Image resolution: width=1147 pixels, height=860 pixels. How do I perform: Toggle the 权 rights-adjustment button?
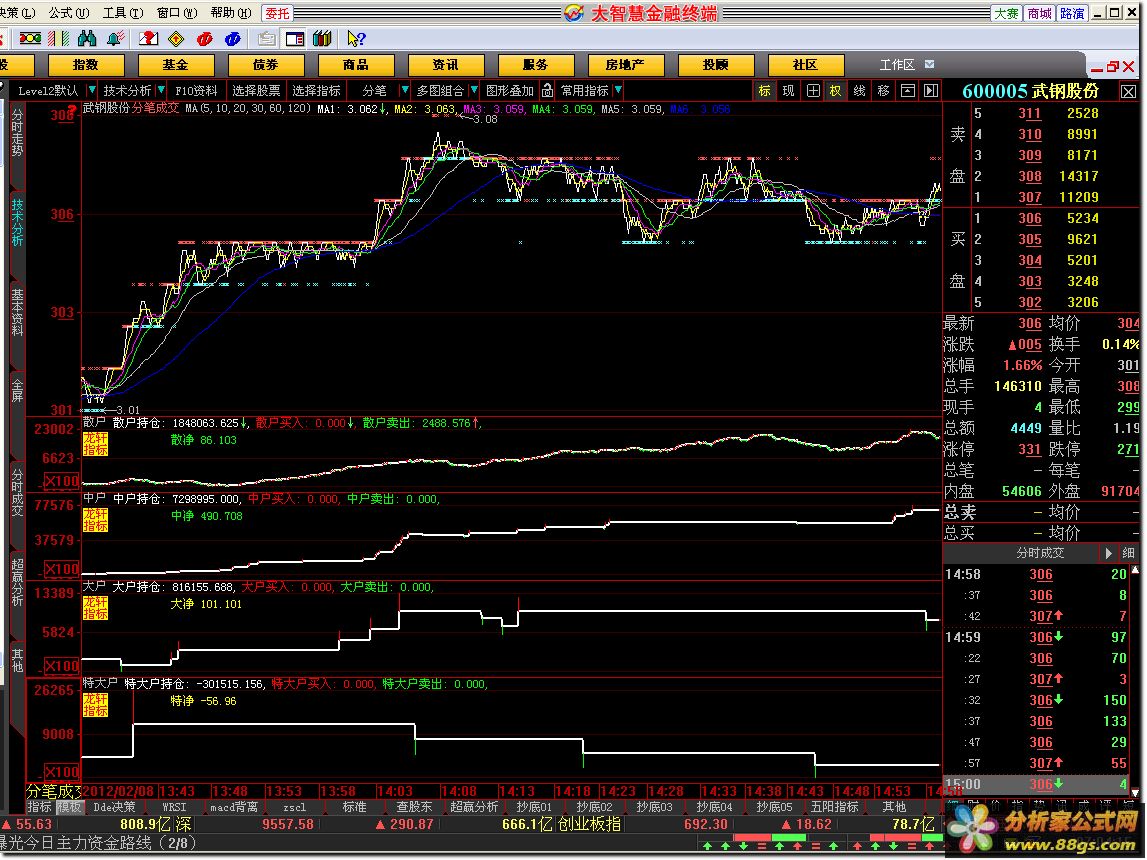click(835, 91)
